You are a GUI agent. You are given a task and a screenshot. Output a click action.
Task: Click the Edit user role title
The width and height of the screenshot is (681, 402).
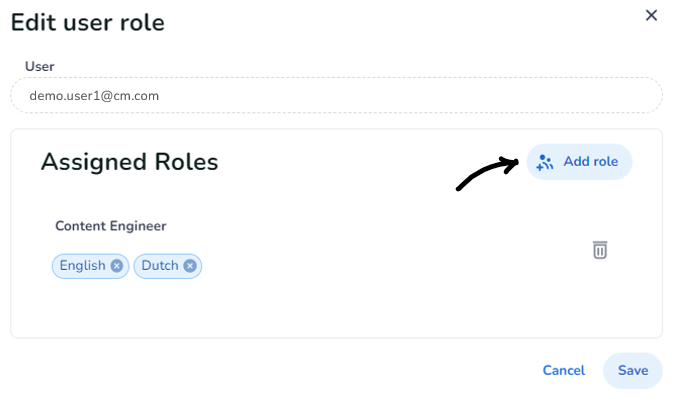(88, 21)
